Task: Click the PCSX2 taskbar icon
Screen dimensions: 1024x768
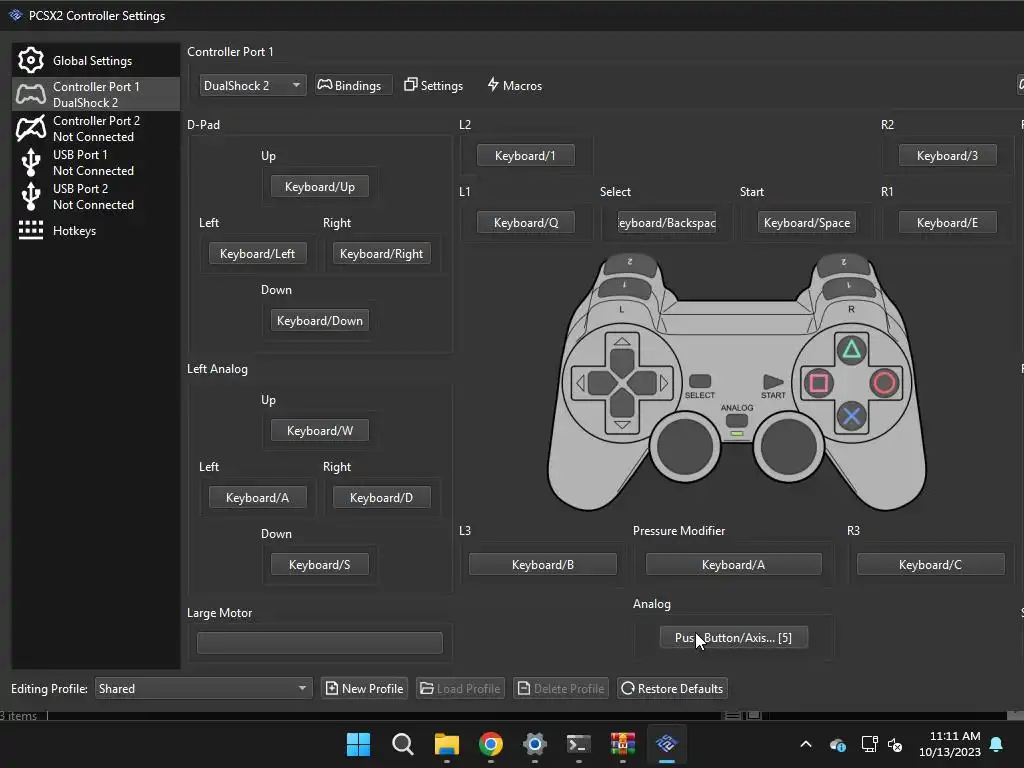Action: [x=667, y=744]
